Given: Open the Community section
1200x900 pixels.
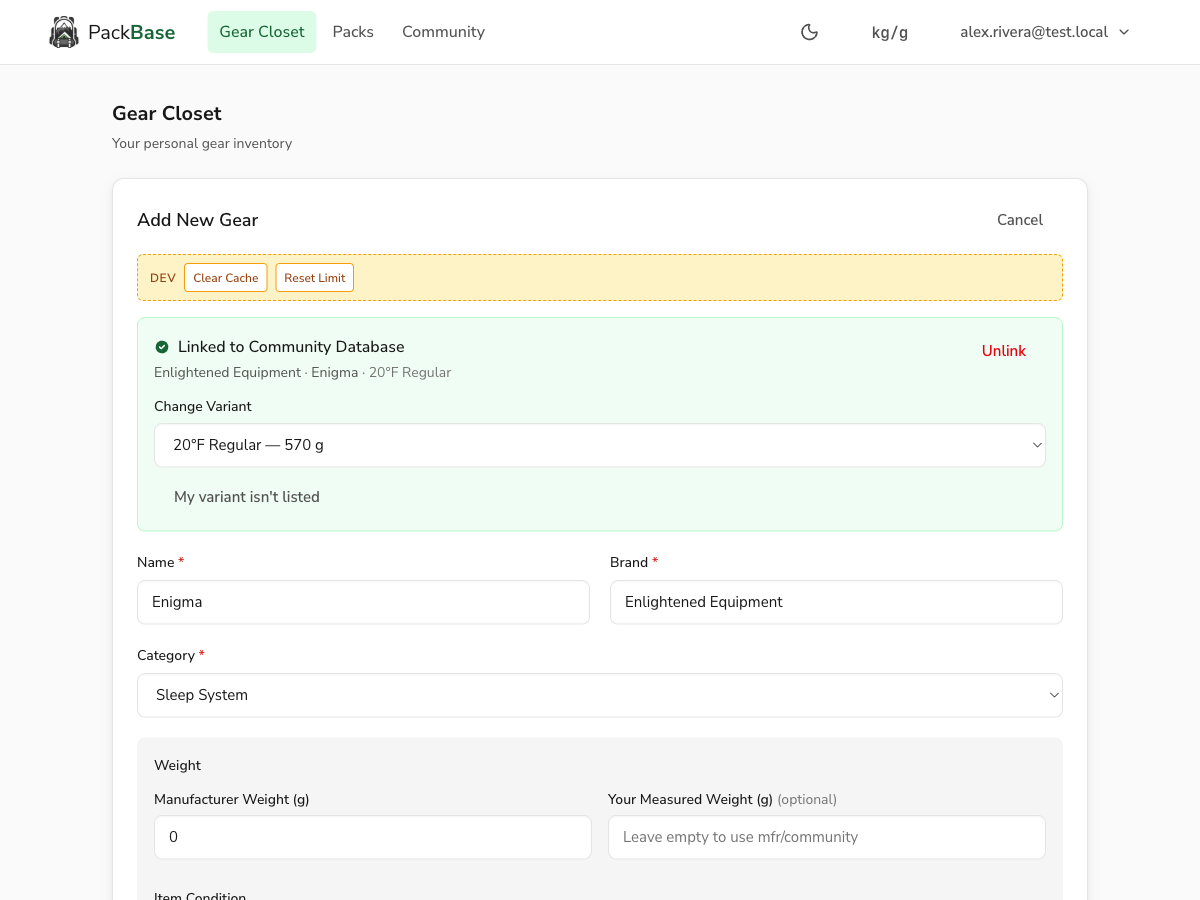Looking at the screenshot, I should [x=443, y=31].
